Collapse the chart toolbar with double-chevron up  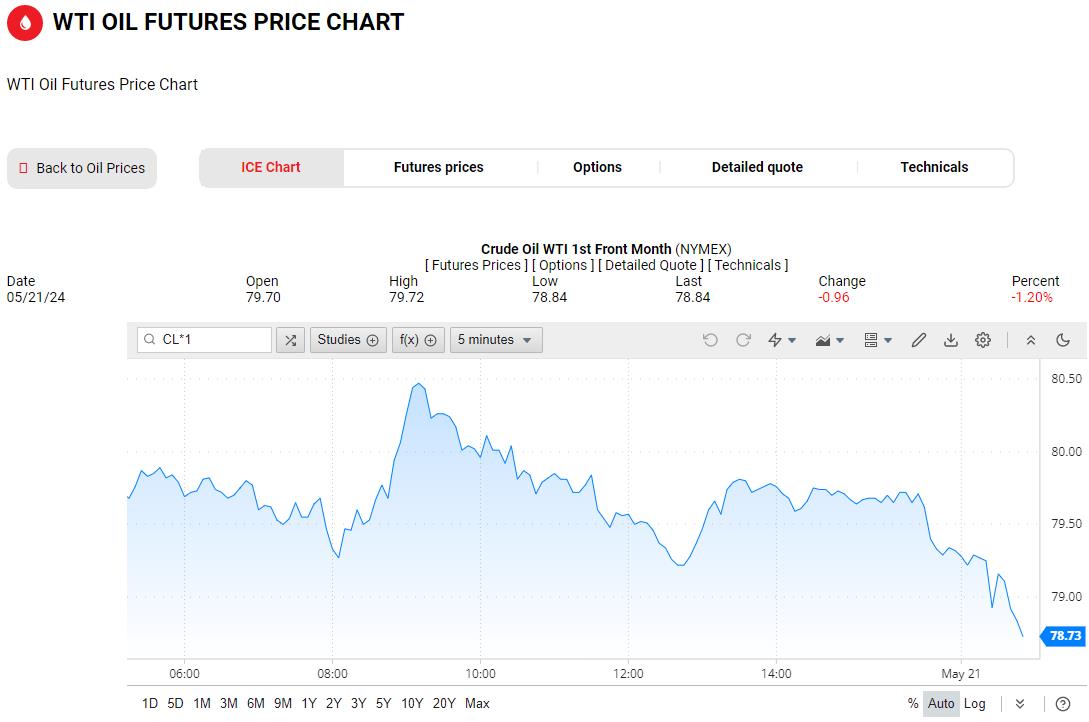coord(1031,340)
